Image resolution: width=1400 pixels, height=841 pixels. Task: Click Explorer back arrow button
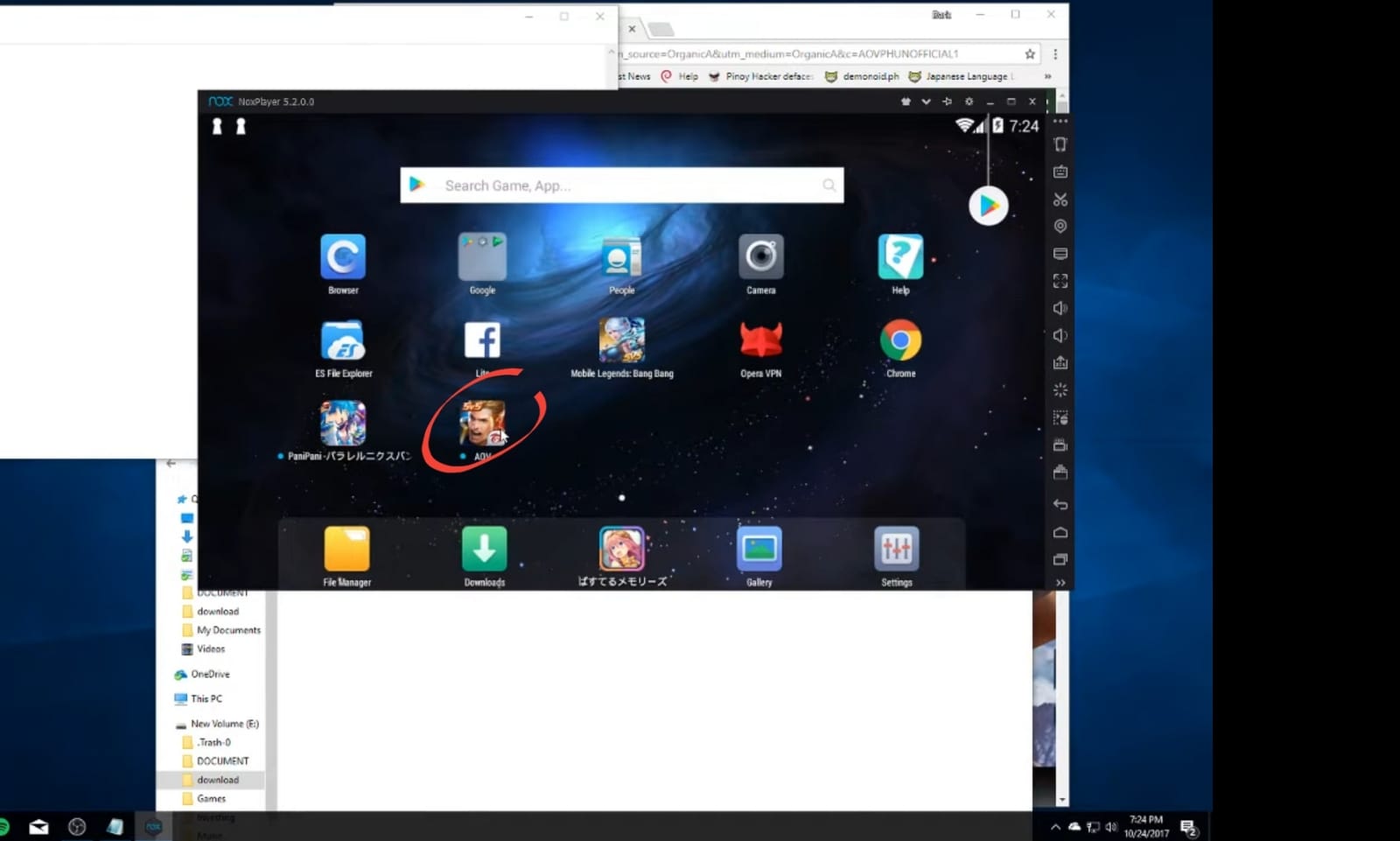click(x=171, y=464)
